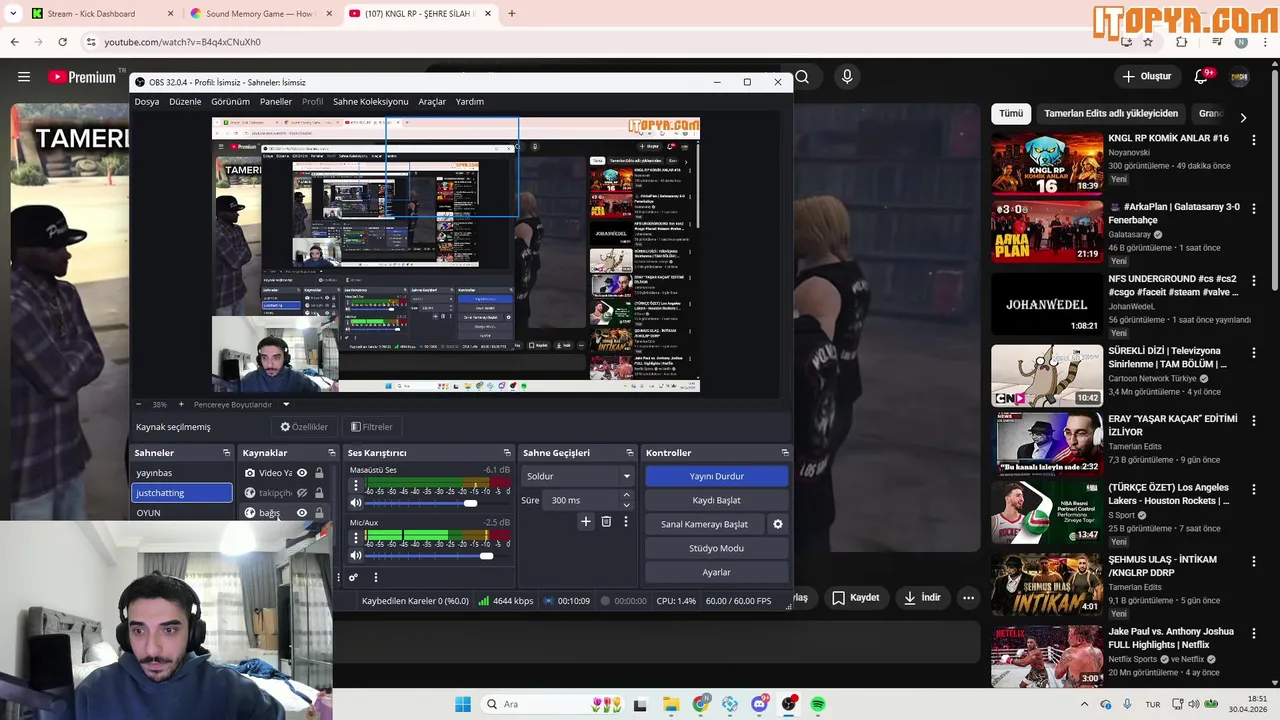Image resolution: width=1280 pixels, height=720 pixels.
Task: Mute Mic/Aux speaker icon
Action: [x=355, y=556]
